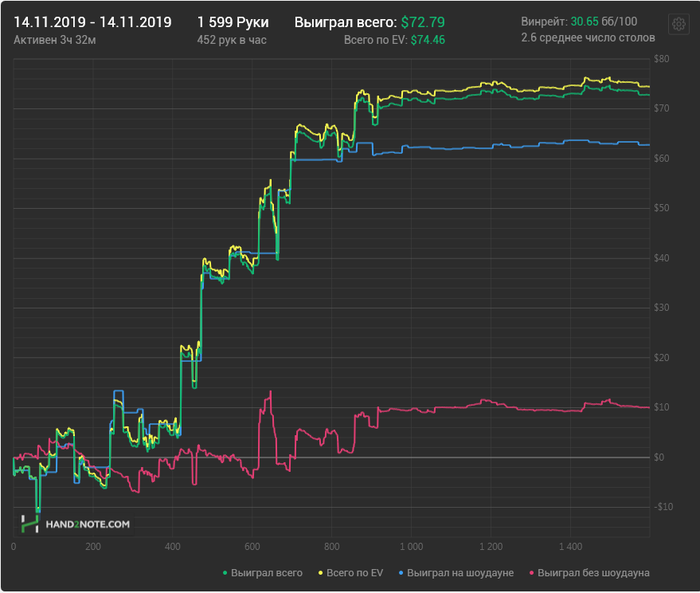Click the total winnings value $72.79
700x593 pixels.
(423, 22)
